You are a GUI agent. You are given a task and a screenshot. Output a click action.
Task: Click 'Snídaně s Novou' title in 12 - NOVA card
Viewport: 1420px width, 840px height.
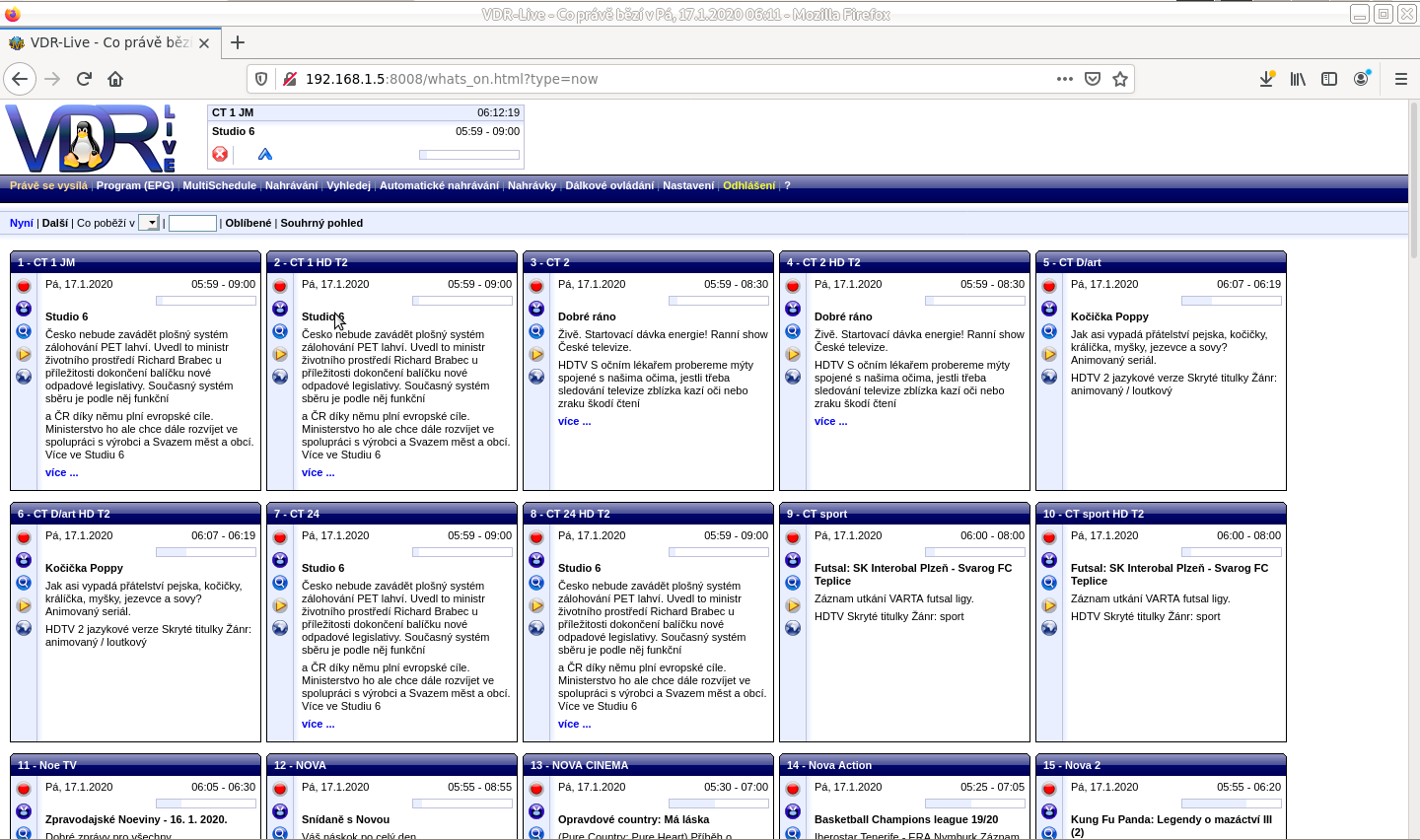pos(345,819)
